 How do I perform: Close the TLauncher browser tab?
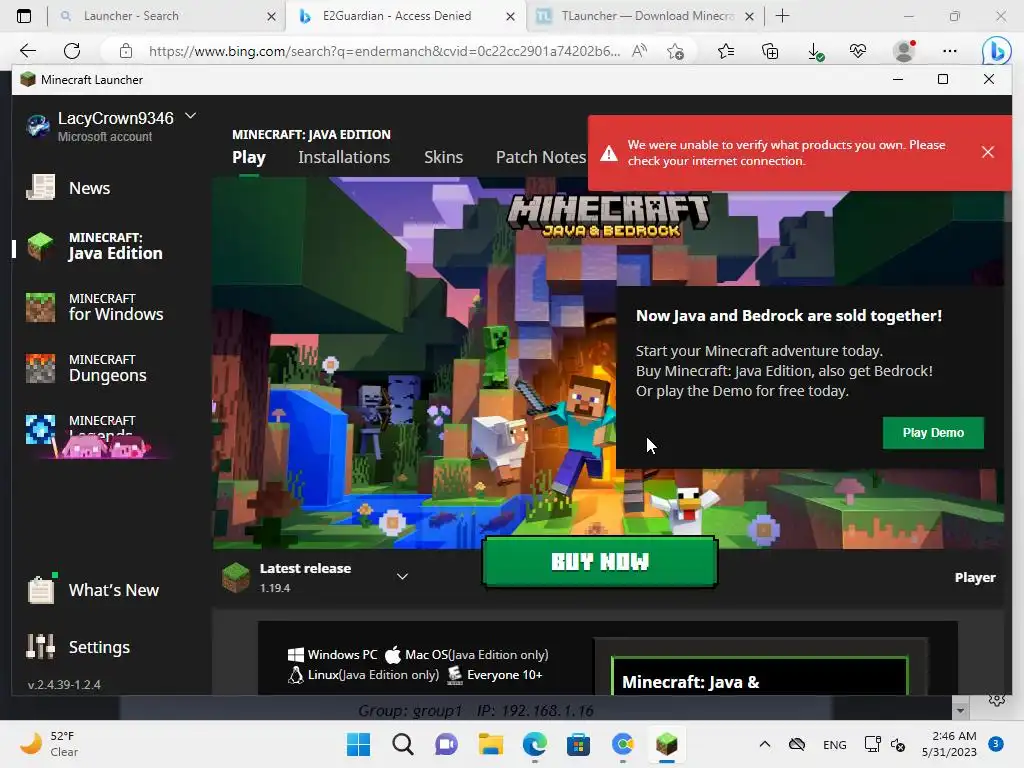750,16
